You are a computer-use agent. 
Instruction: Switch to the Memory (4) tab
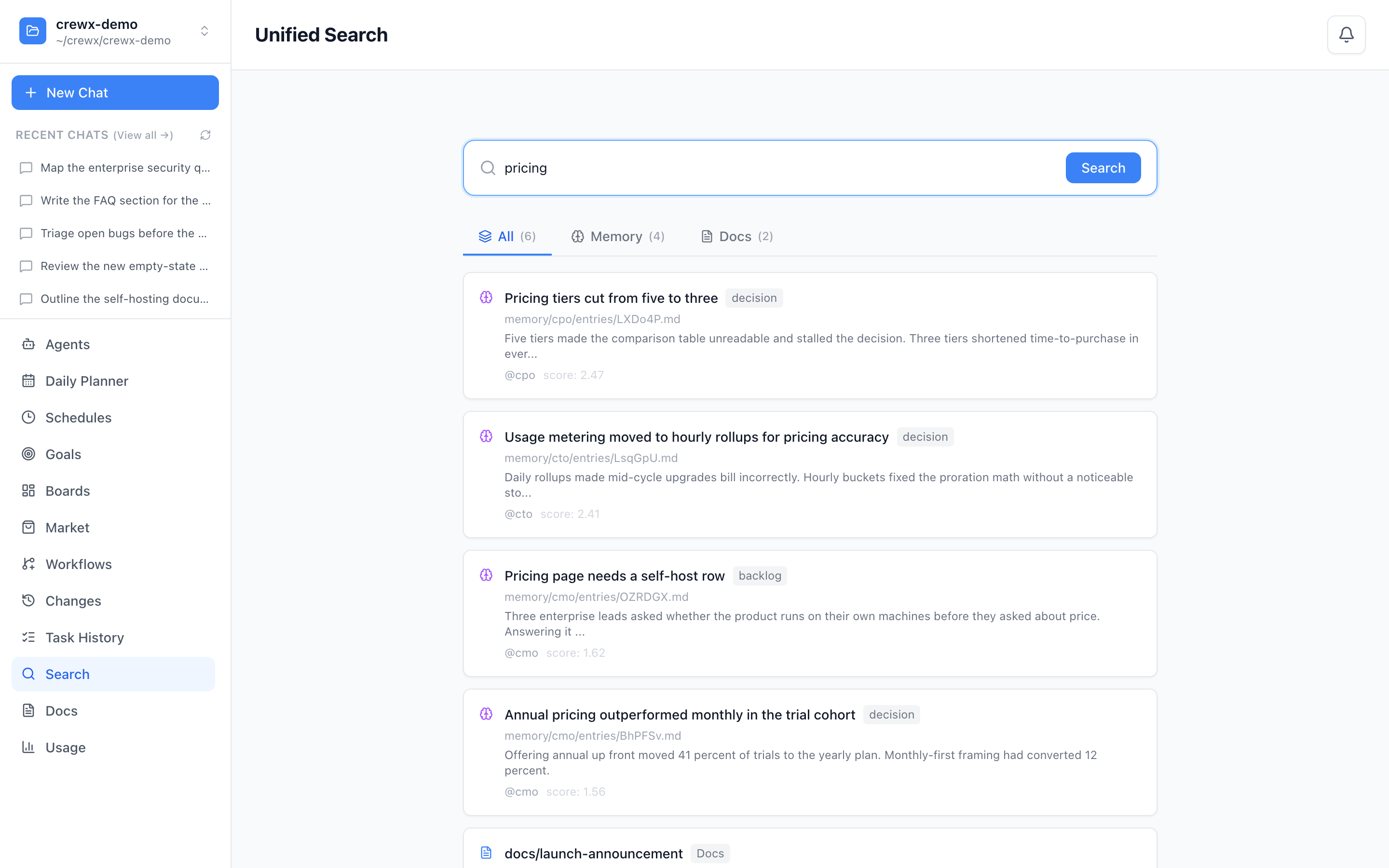618,236
